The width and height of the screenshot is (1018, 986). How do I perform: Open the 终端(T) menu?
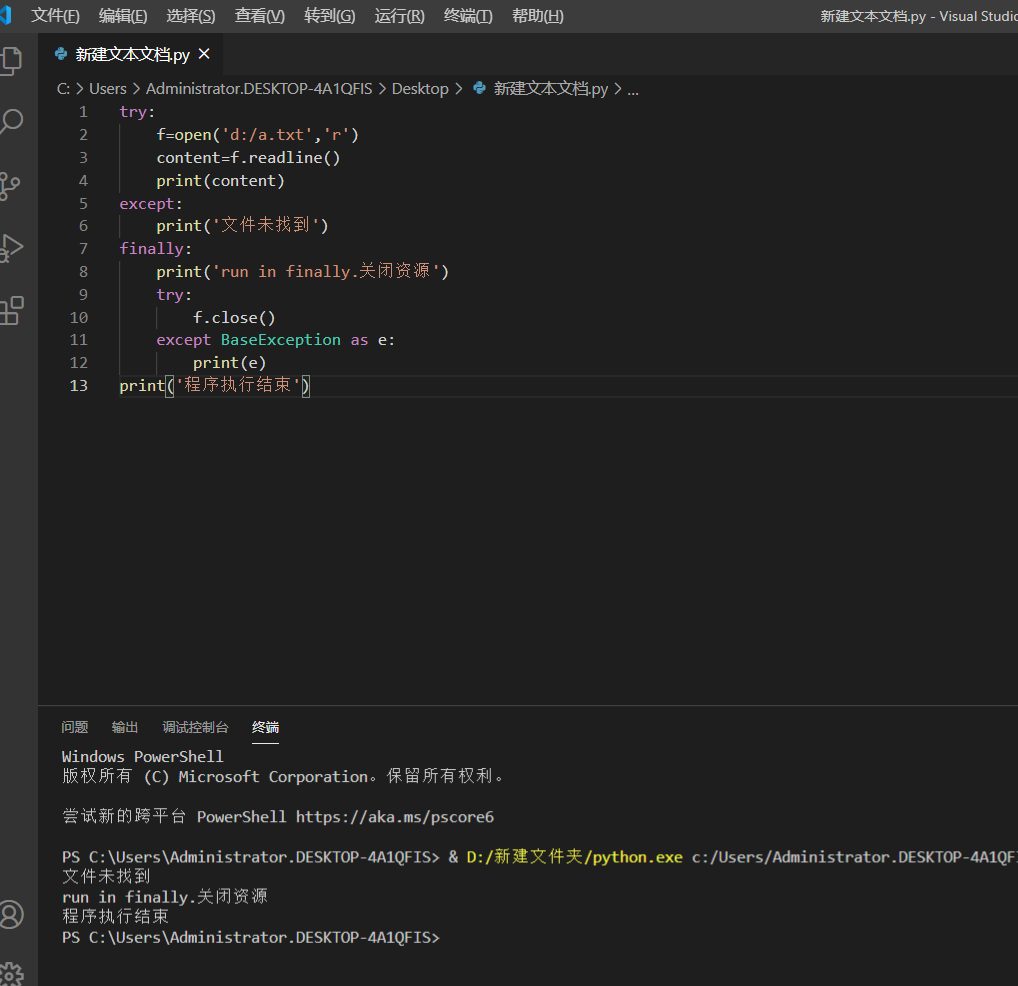pyautogui.click(x=468, y=16)
